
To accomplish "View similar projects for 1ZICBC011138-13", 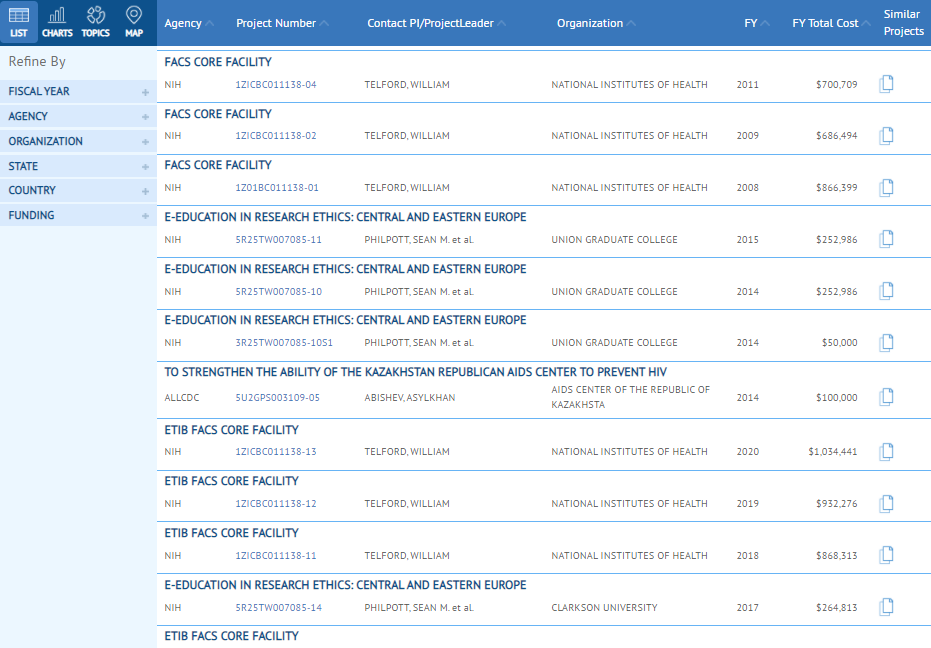I will click(x=886, y=452).
